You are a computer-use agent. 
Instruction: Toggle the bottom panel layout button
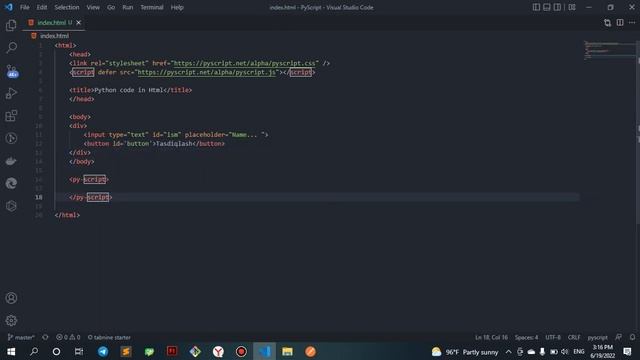[547, 7]
